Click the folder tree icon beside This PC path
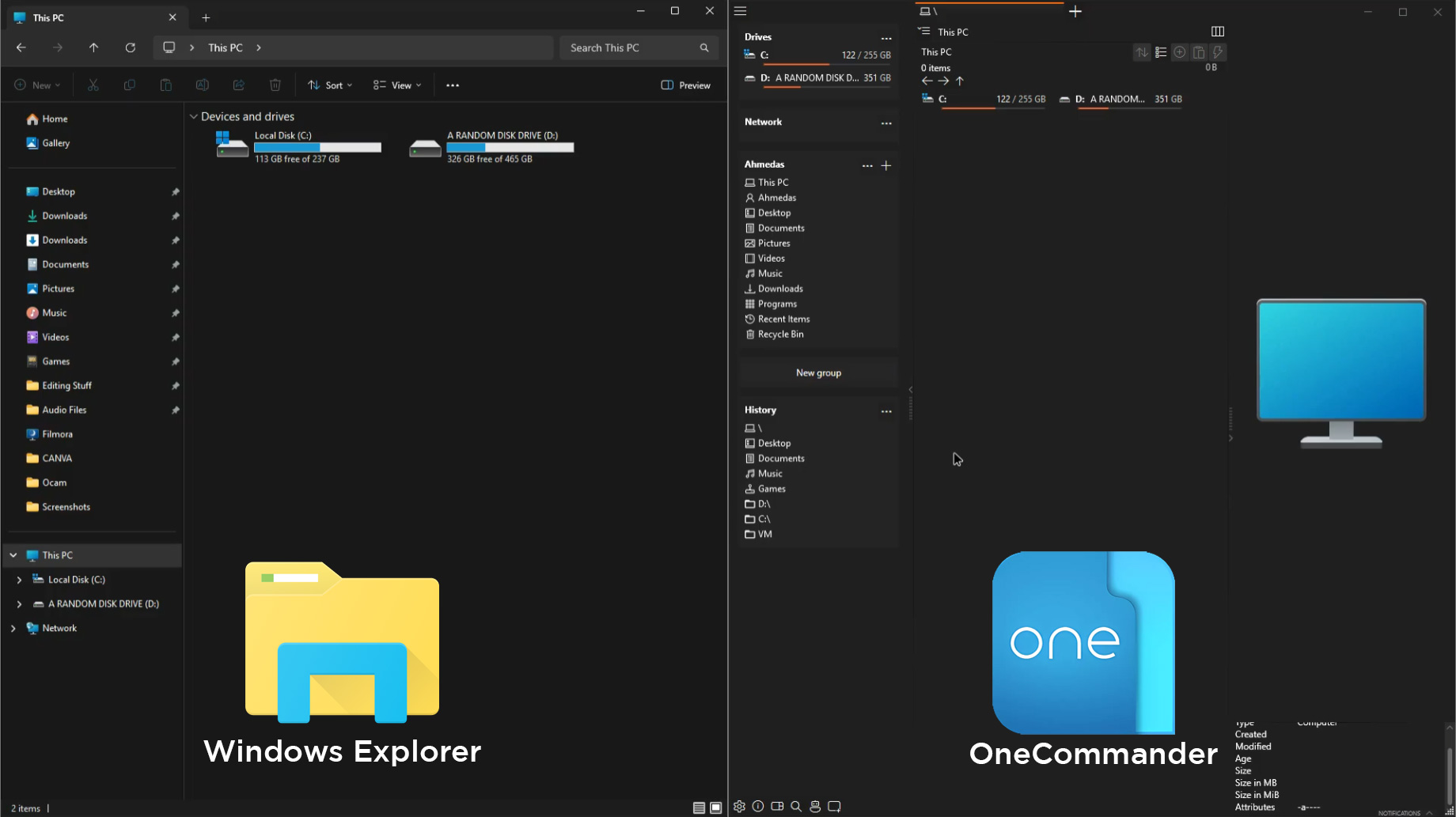 tap(923, 31)
